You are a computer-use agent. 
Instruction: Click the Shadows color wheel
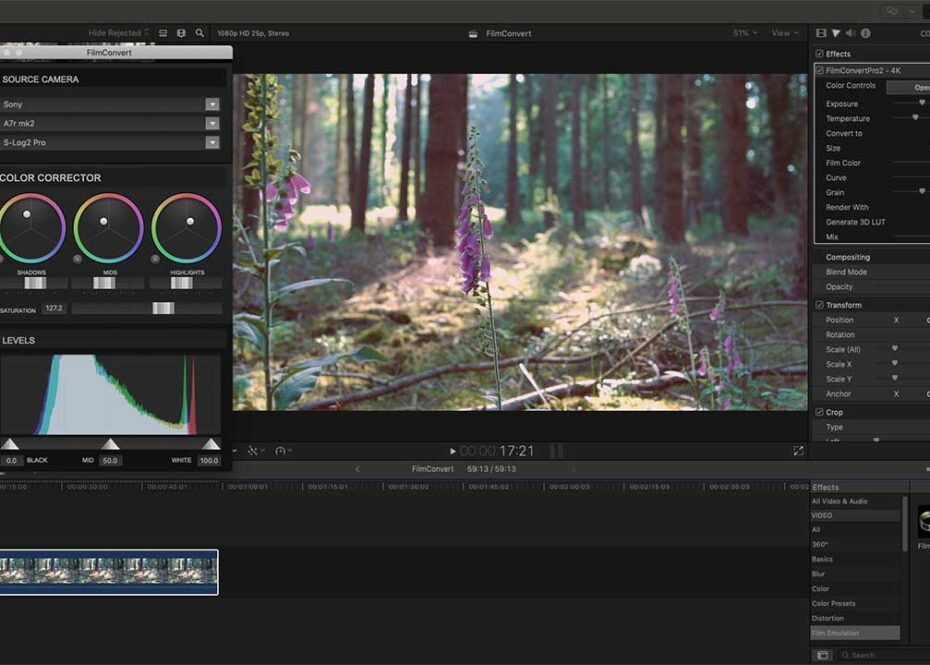click(x=31, y=228)
